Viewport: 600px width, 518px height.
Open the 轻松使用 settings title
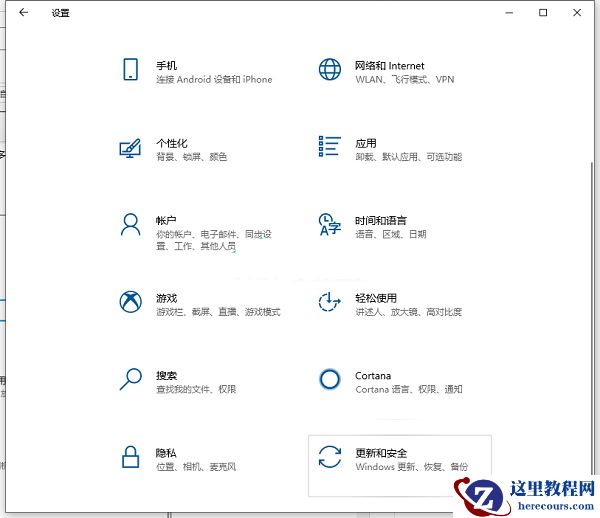click(376, 298)
